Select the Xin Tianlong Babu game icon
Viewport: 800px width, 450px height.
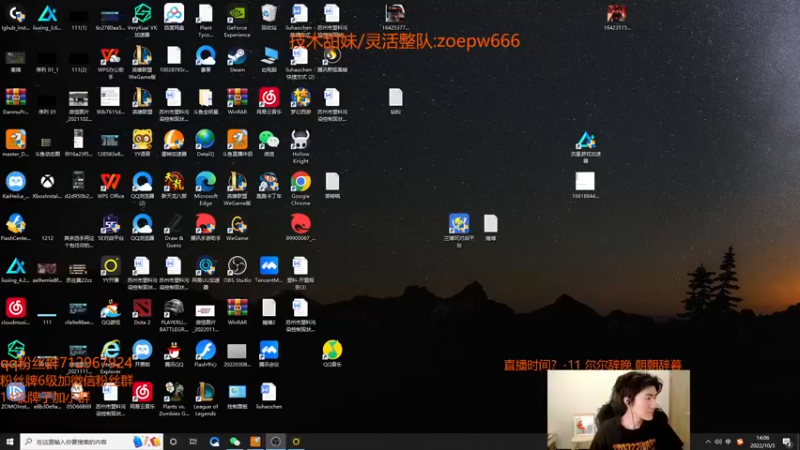pos(174,186)
